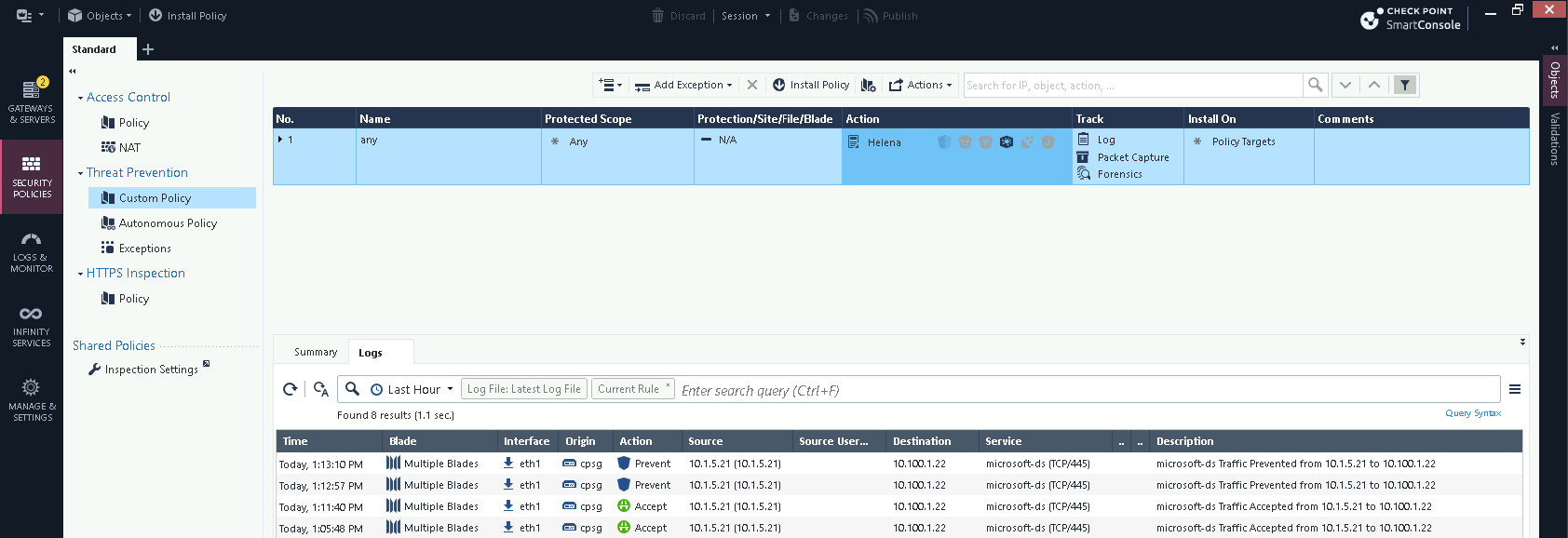Screen dimensions: 1568x538
Task: Click the delete rule X icon
Action: 752,85
